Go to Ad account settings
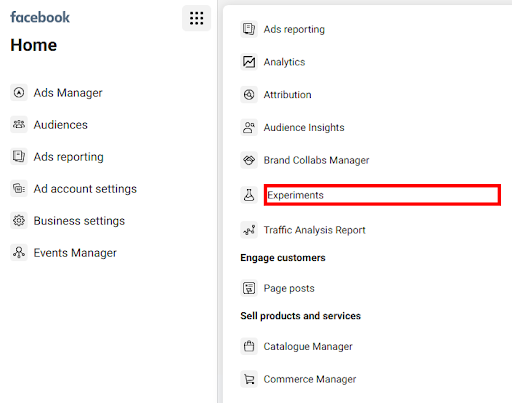The height and width of the screenshot is (403, 512). tap(85, 189)
